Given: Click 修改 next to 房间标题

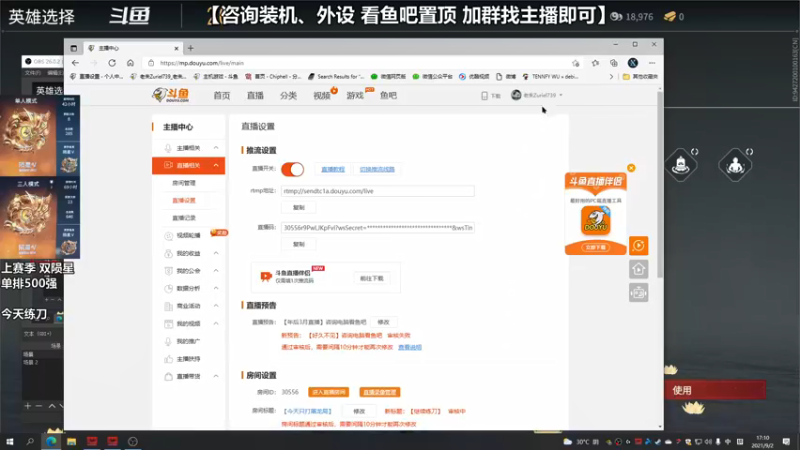Looking at the screenshot, I should click(x=359, y=411).
